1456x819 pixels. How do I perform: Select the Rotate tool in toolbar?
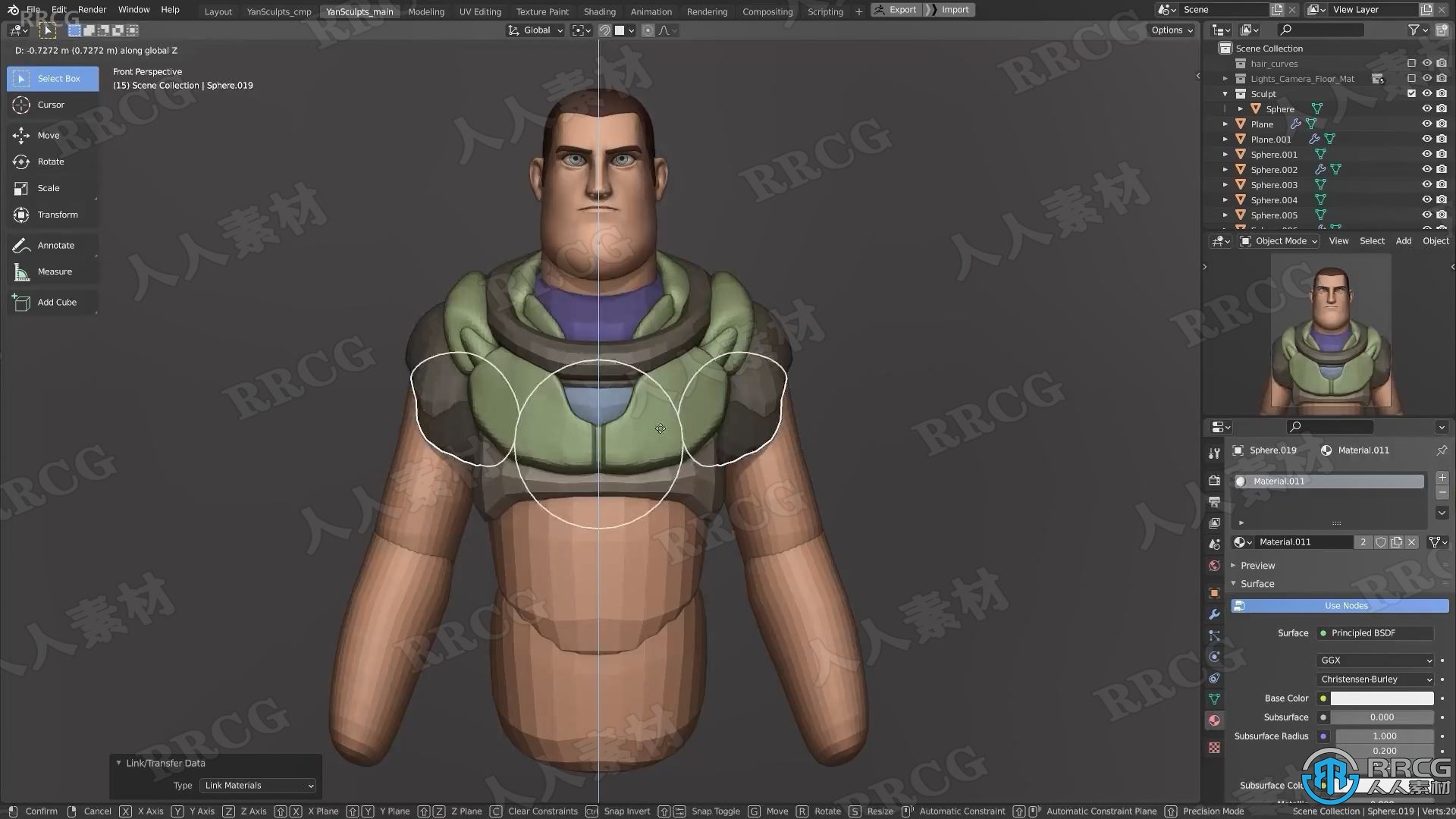click(x=51, y=161)
